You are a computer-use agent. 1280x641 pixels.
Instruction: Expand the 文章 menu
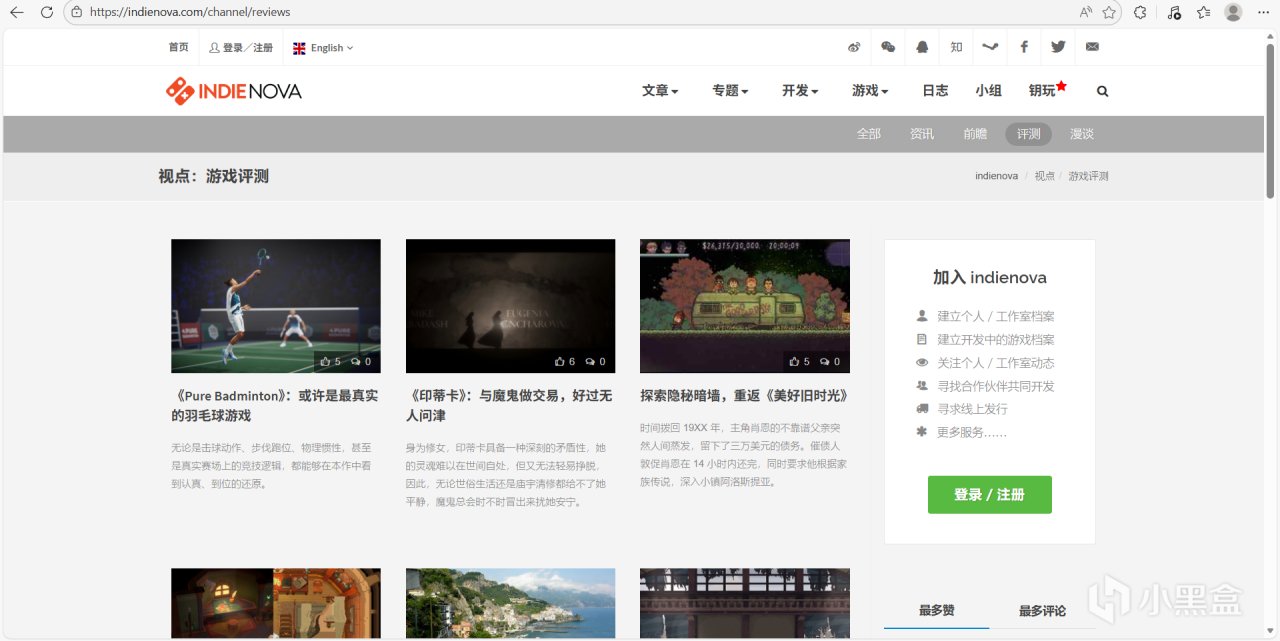point(660,91)
